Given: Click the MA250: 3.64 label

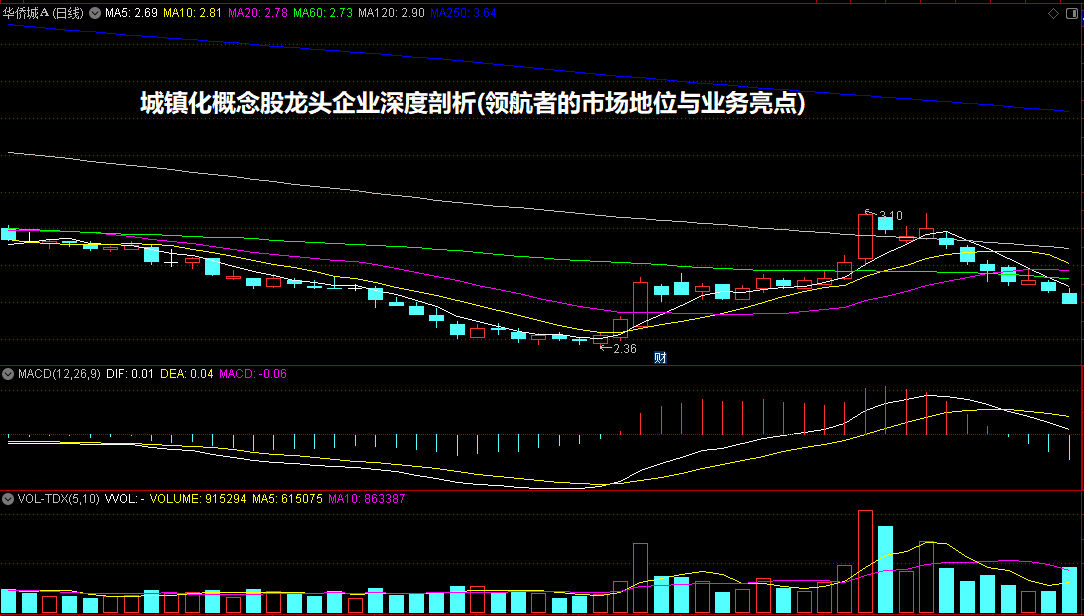Looking at the screenshot, I should [463, 13].
